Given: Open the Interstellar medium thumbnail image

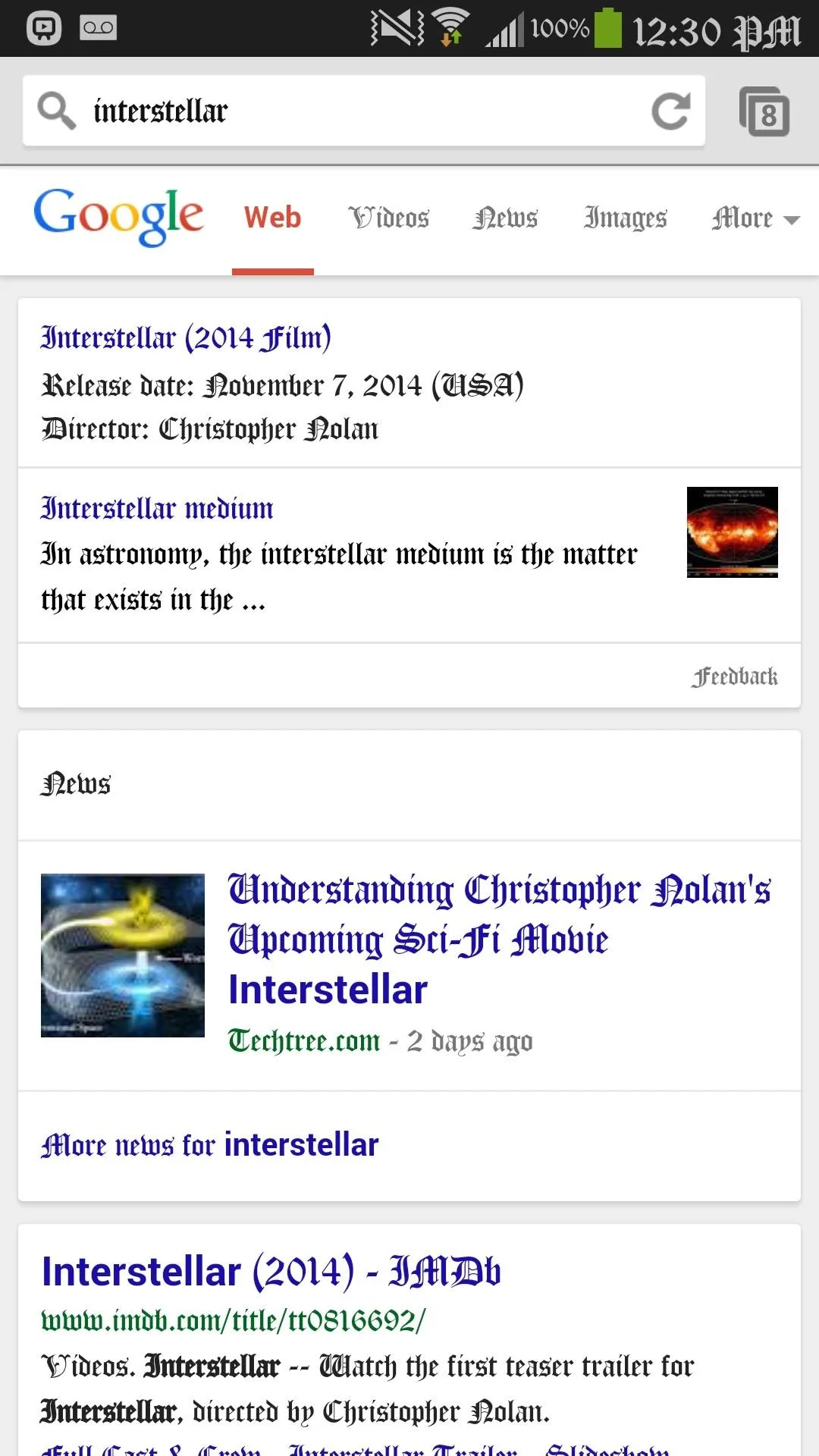Looking at the screenshot, I should point(733,532).
